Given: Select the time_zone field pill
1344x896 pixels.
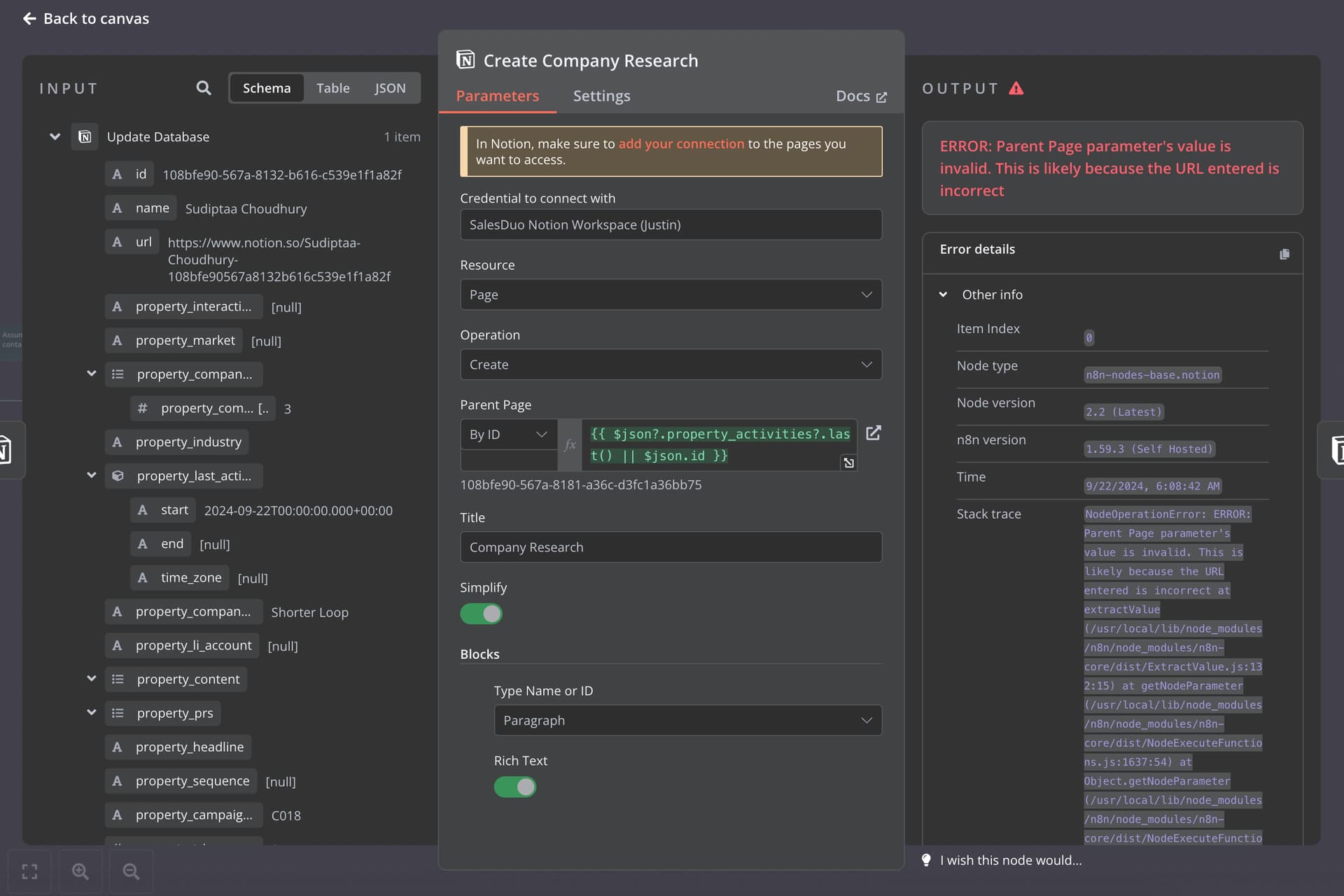Looking at the screenshot, I should point(180,577).
